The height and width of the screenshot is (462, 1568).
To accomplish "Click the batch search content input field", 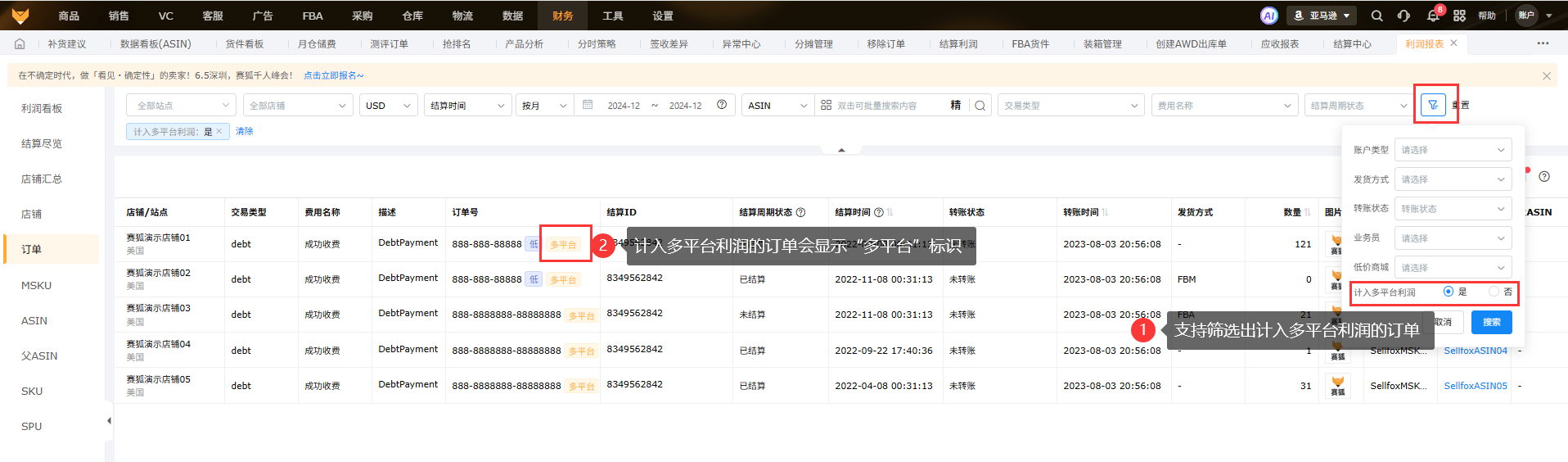I will point(888,106).
